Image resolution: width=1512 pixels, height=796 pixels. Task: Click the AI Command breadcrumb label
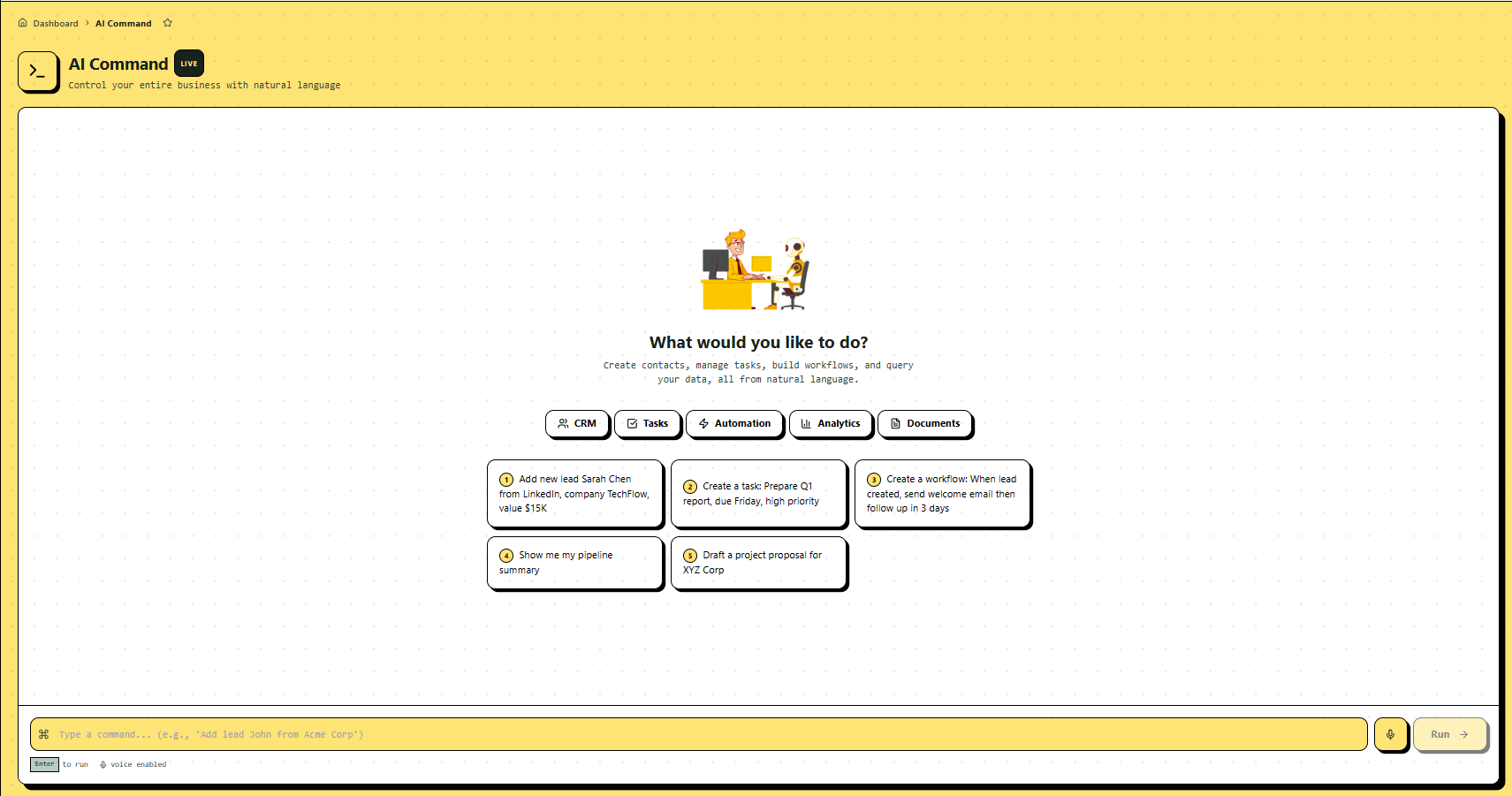124,24
